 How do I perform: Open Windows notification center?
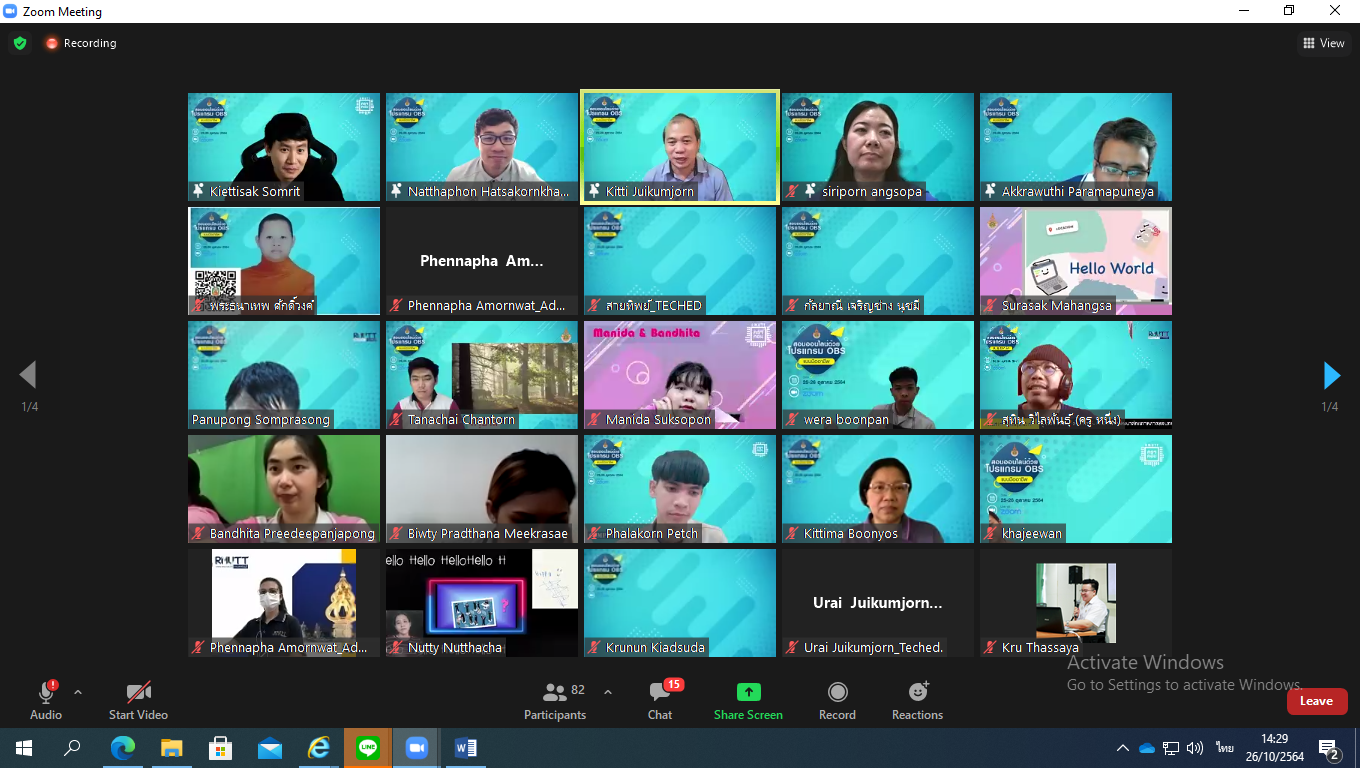(1329, 748)
